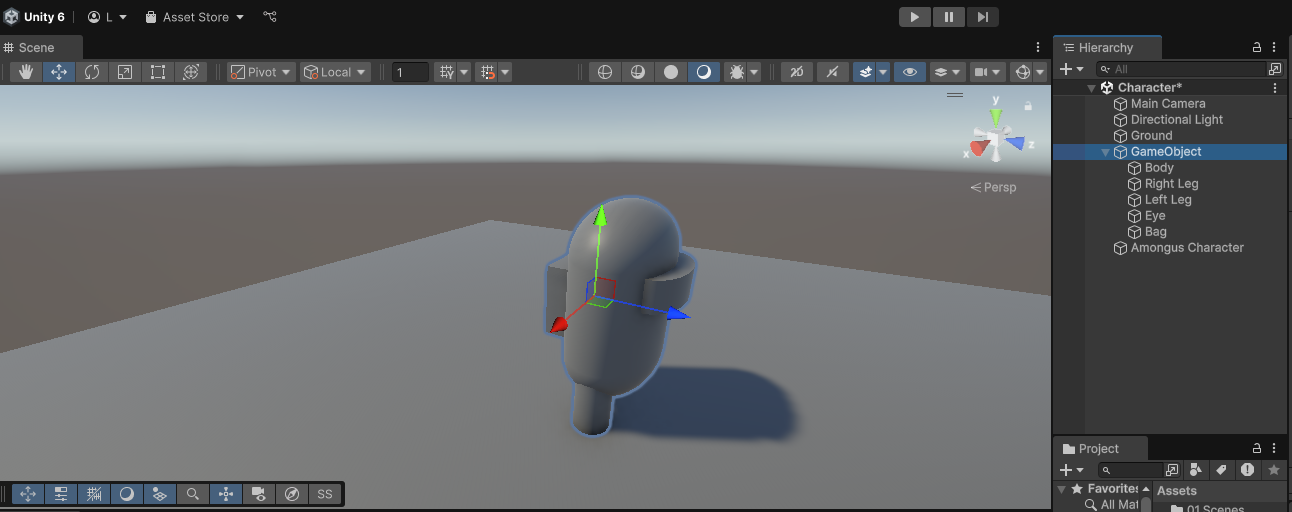Select the Scale tool
The width and height of the screenshot is (1292, 512).
(125, 72)
